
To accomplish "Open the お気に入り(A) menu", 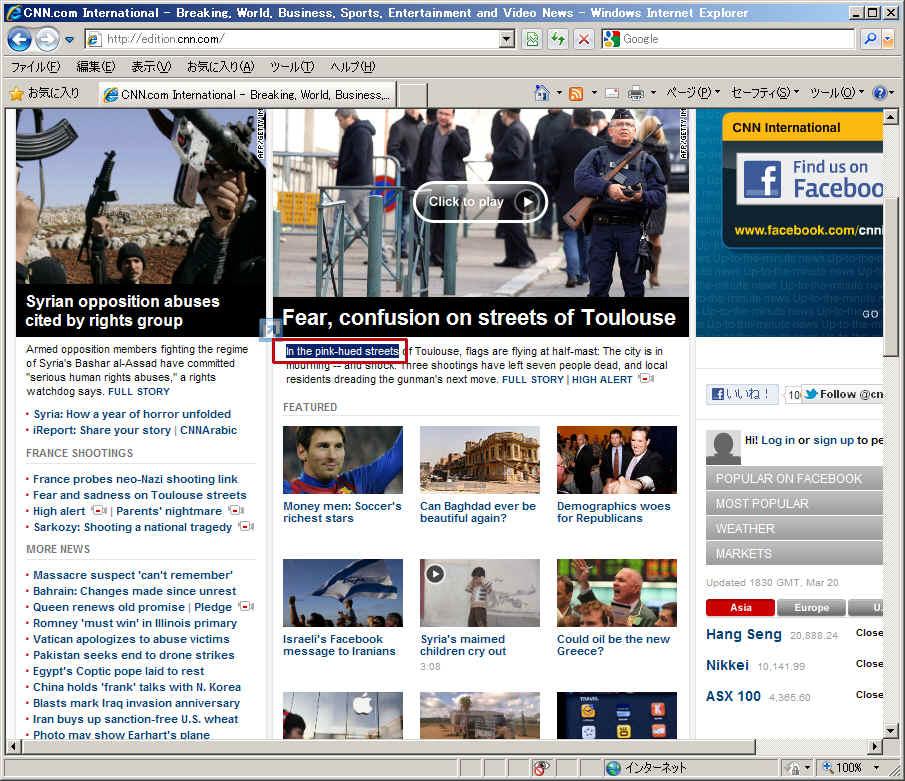I will pos(220,67).
